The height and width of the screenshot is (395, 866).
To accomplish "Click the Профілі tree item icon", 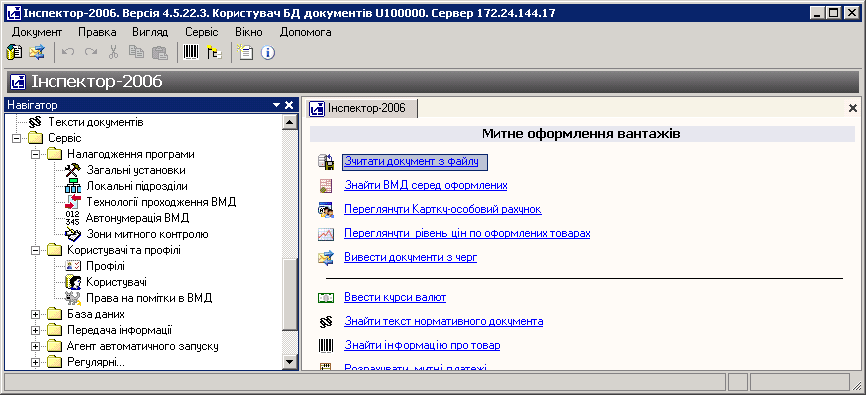I will [x=73, y=266].
